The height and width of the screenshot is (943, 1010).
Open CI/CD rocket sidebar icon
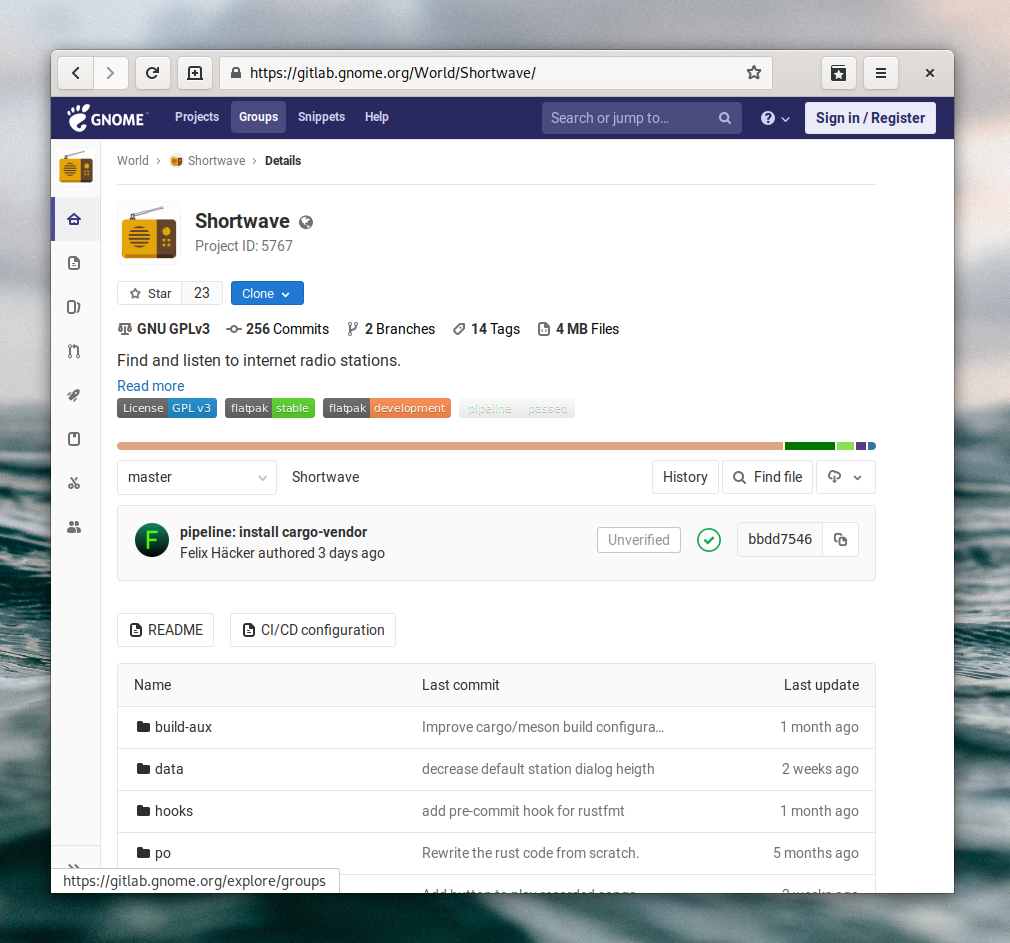point(74,395)
